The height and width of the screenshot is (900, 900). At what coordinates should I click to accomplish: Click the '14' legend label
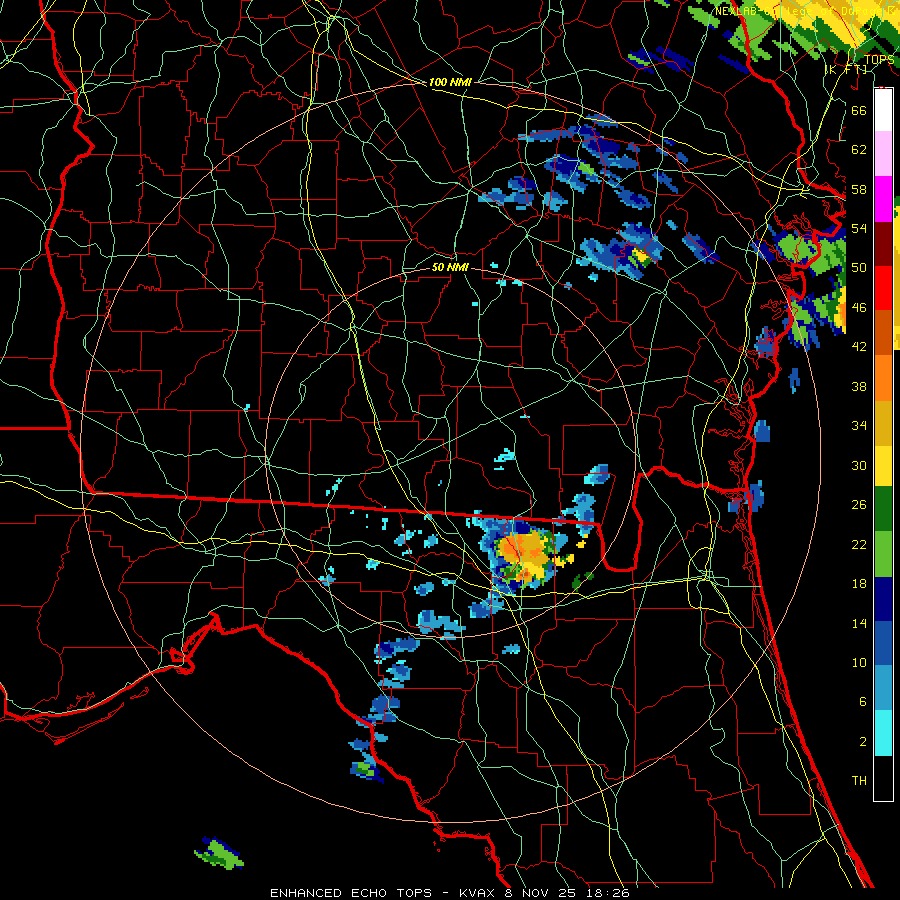pyautogui.click(x=859, y=623)
